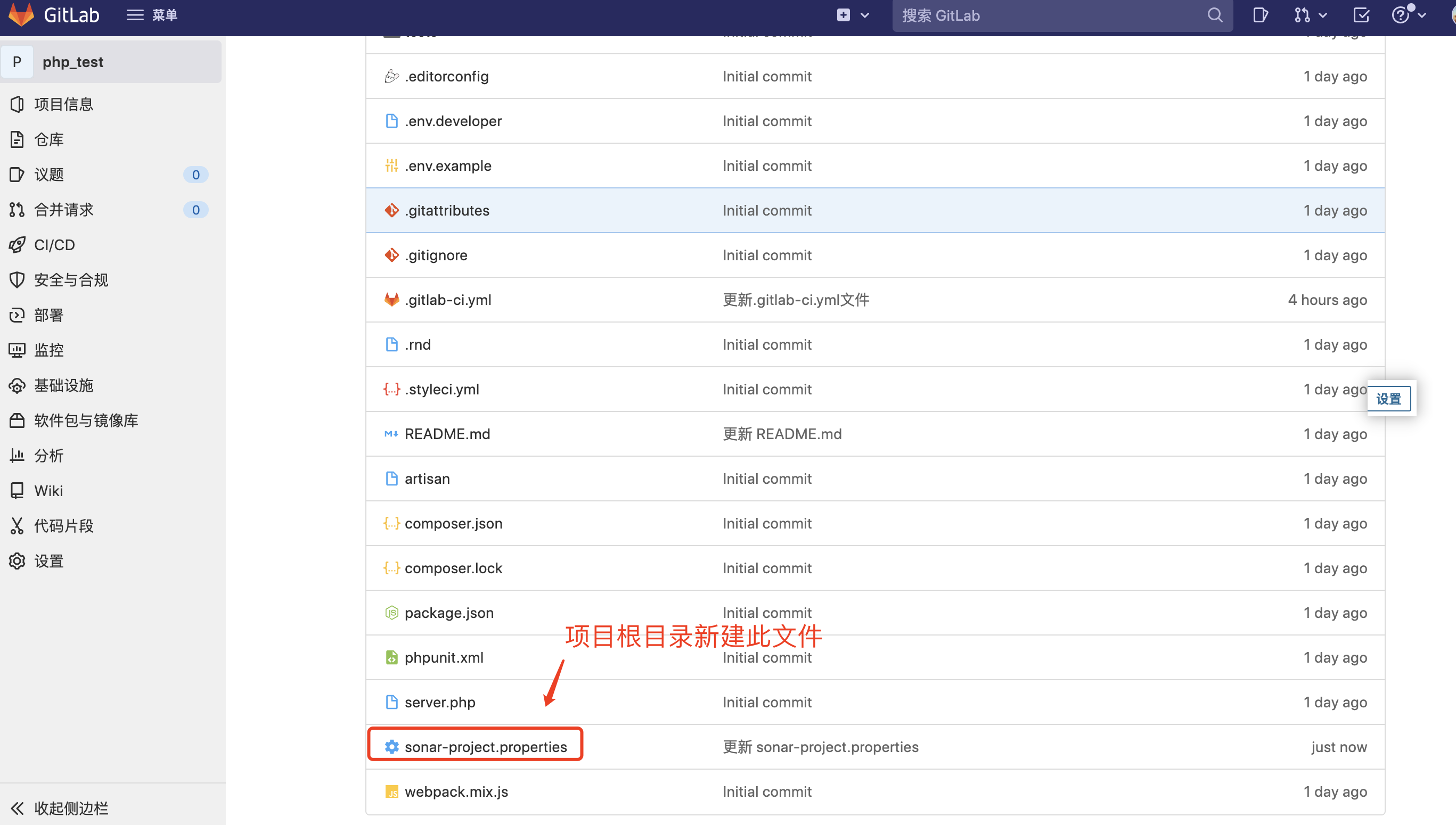Open the 合并请求 sidebar menu item
This screenshot has height=825, width=1456.
(63, 210)
